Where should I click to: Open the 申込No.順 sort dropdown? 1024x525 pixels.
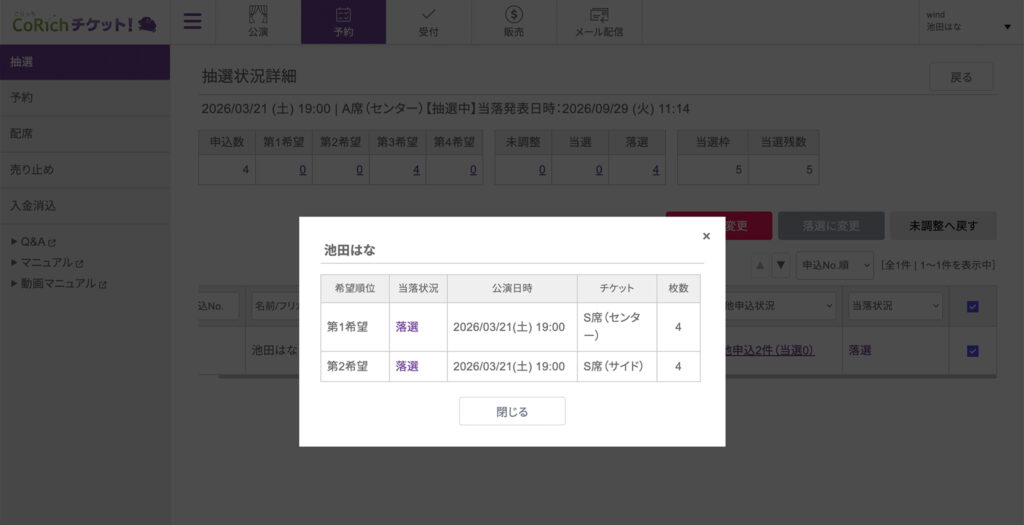point(832,265)
